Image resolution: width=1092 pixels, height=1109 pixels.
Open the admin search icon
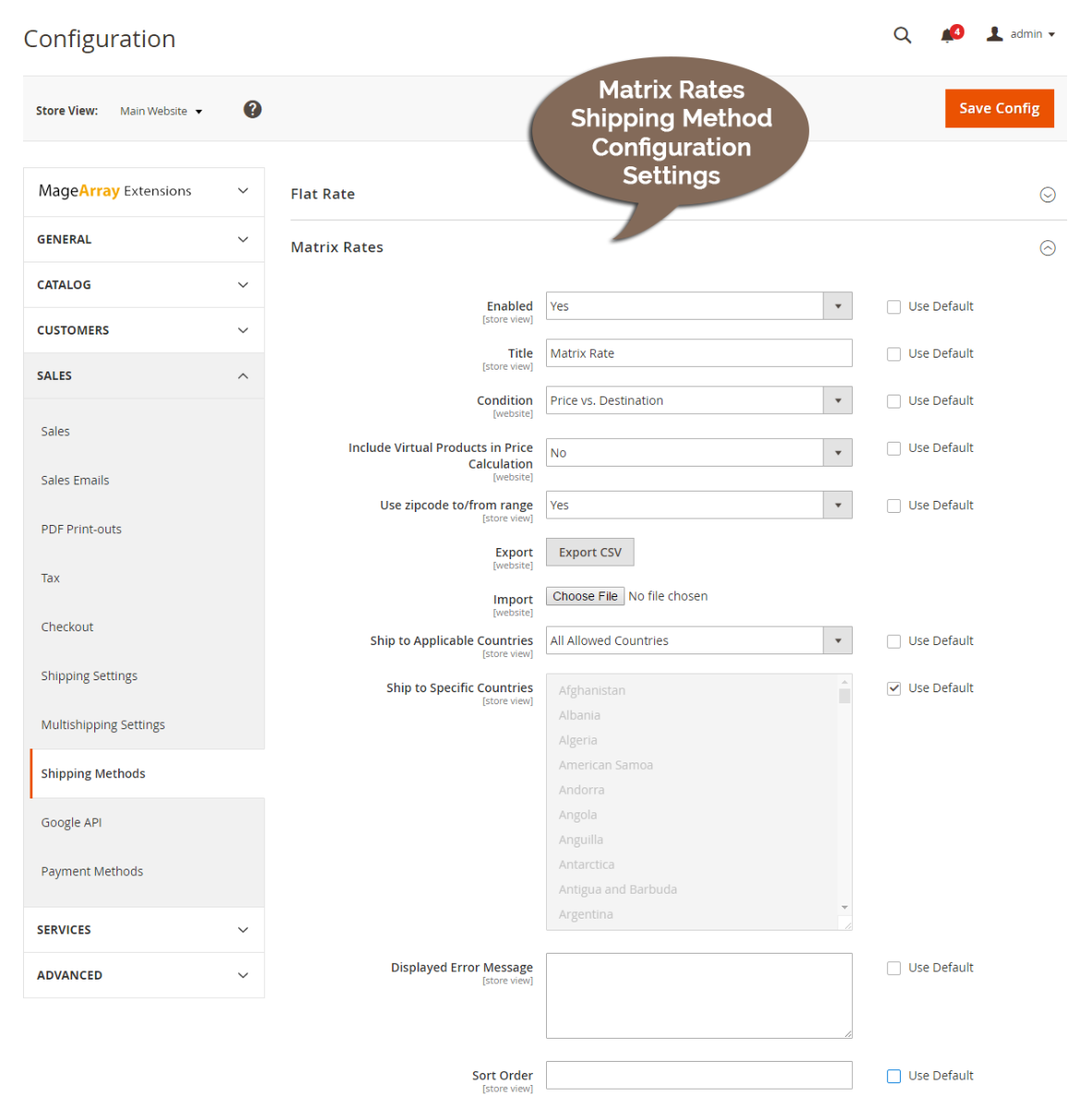(902, 34)
